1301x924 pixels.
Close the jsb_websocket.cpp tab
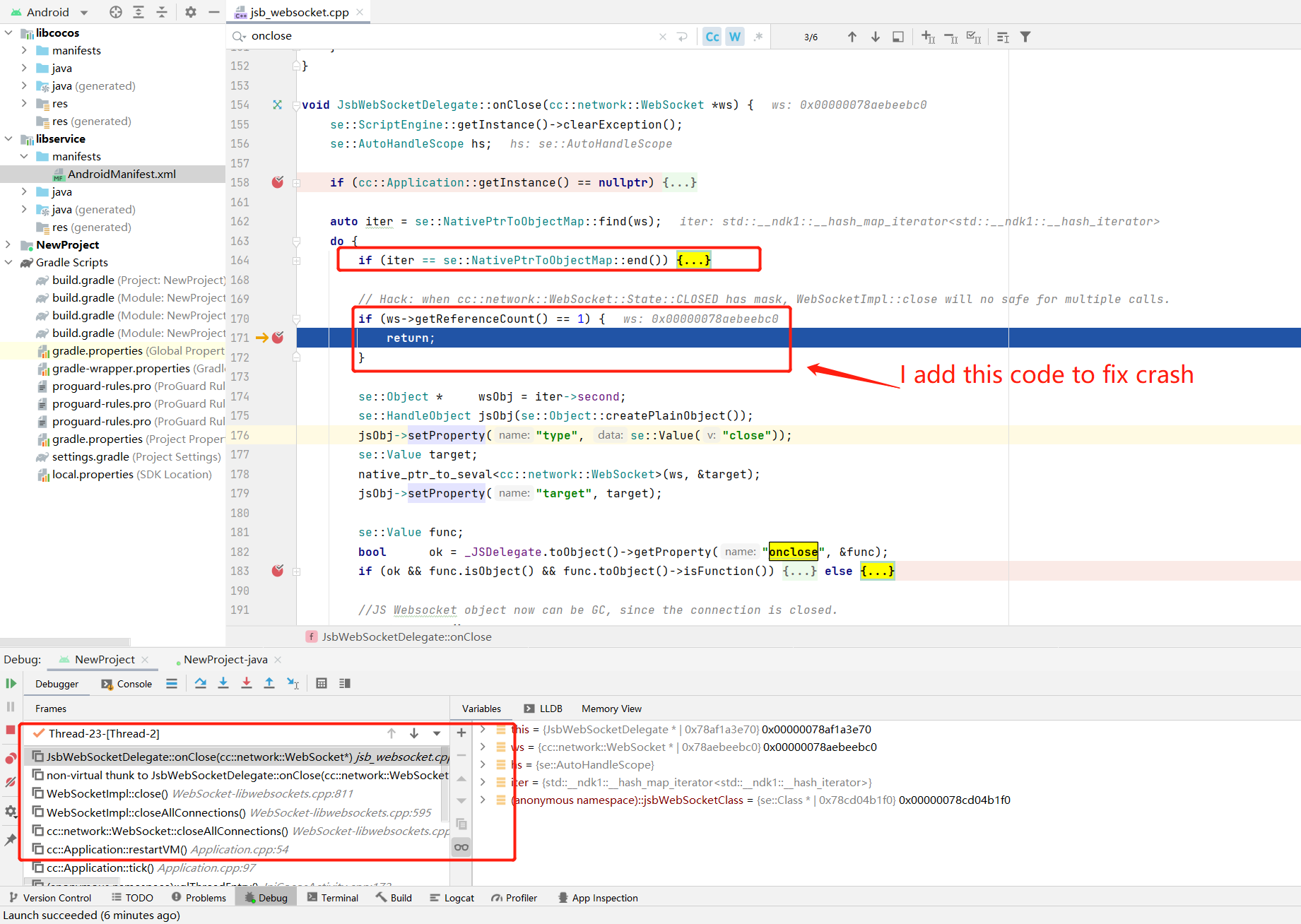360,12
